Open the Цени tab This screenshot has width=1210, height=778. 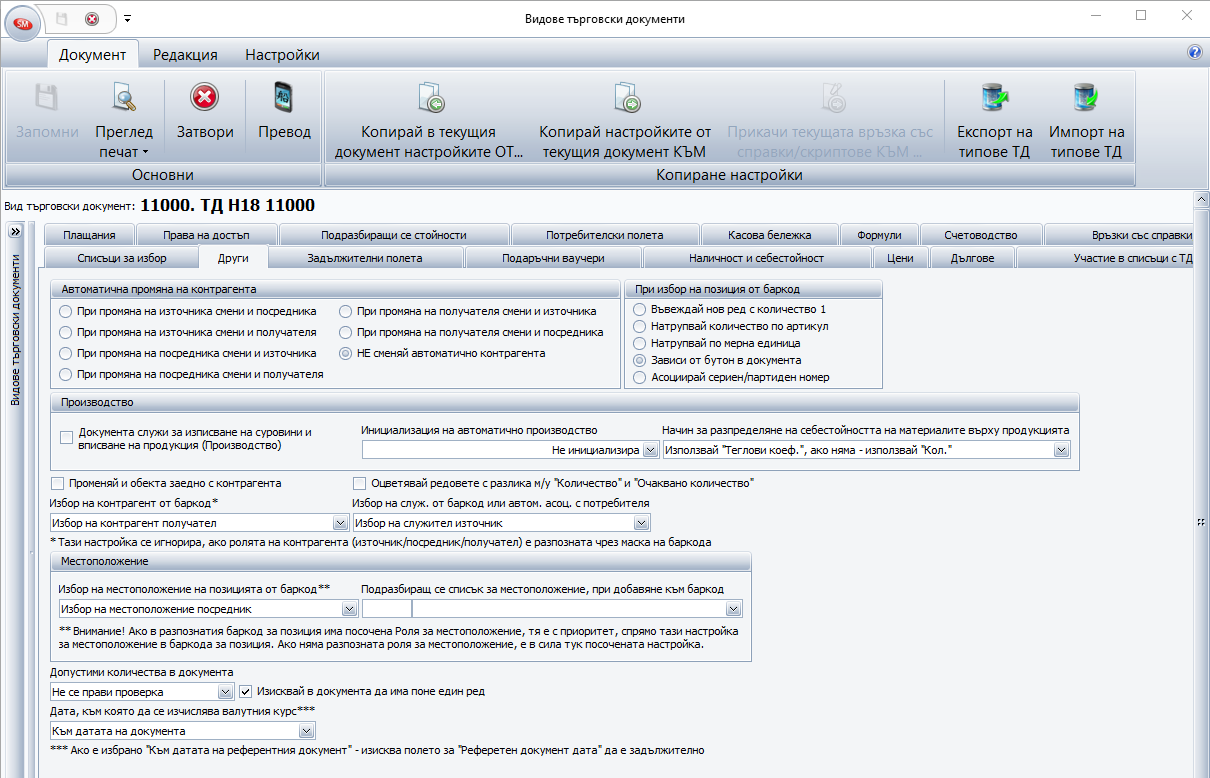pyautogui.click(x=900, y=258)
